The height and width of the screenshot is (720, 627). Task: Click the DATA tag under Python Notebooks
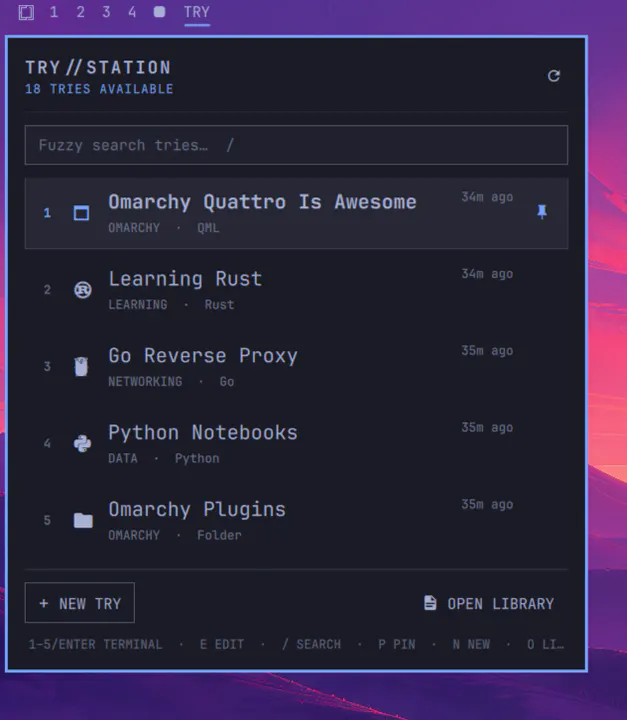point(123,458)
